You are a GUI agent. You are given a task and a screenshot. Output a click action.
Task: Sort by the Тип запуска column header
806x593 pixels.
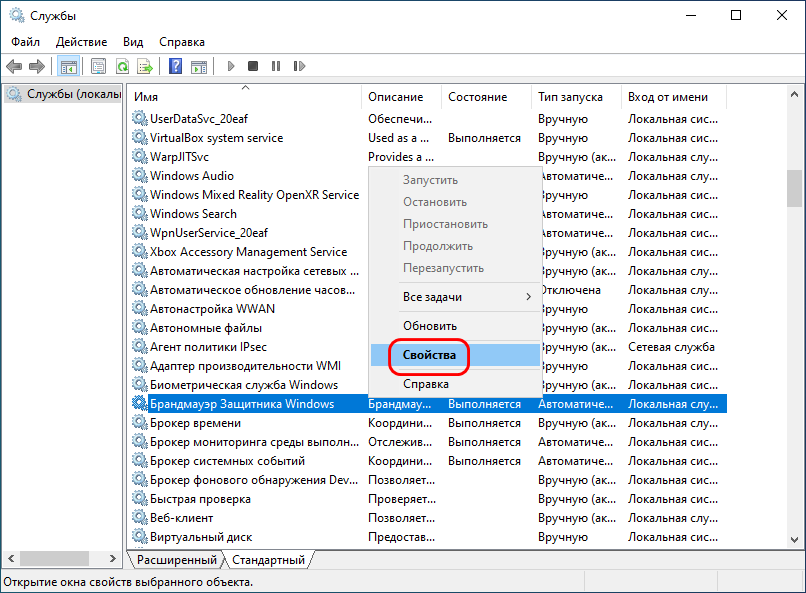click(576, 97)
